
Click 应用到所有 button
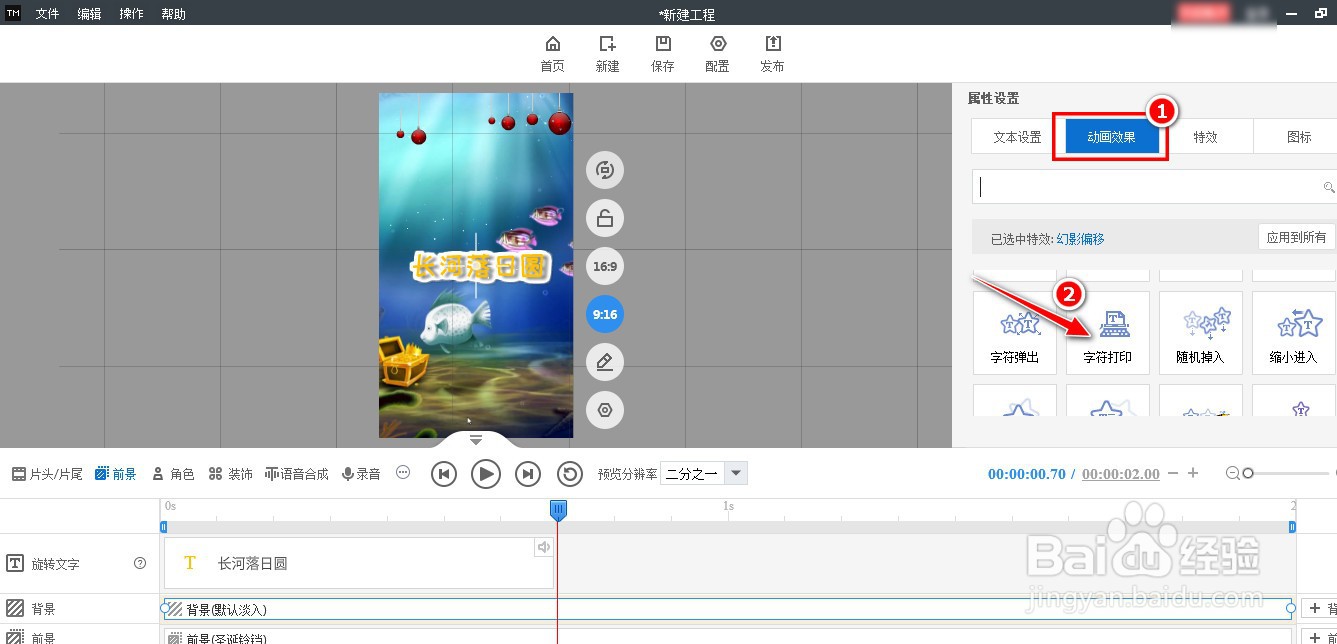(1296, 237)
